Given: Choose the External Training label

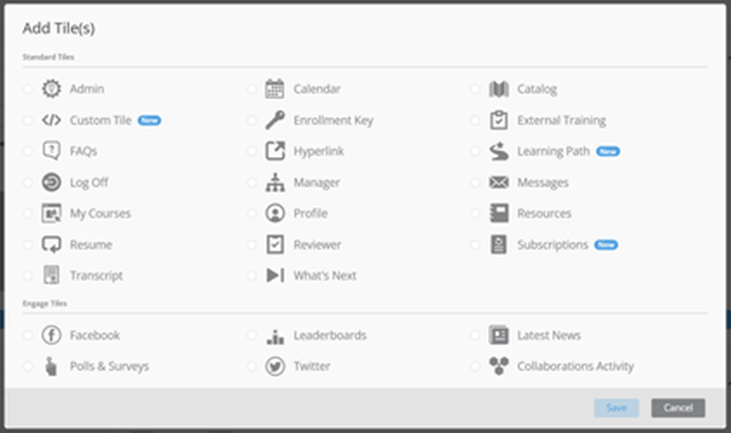Looking at the screenshot, I should pyautogui.click(x=562, y=120).
